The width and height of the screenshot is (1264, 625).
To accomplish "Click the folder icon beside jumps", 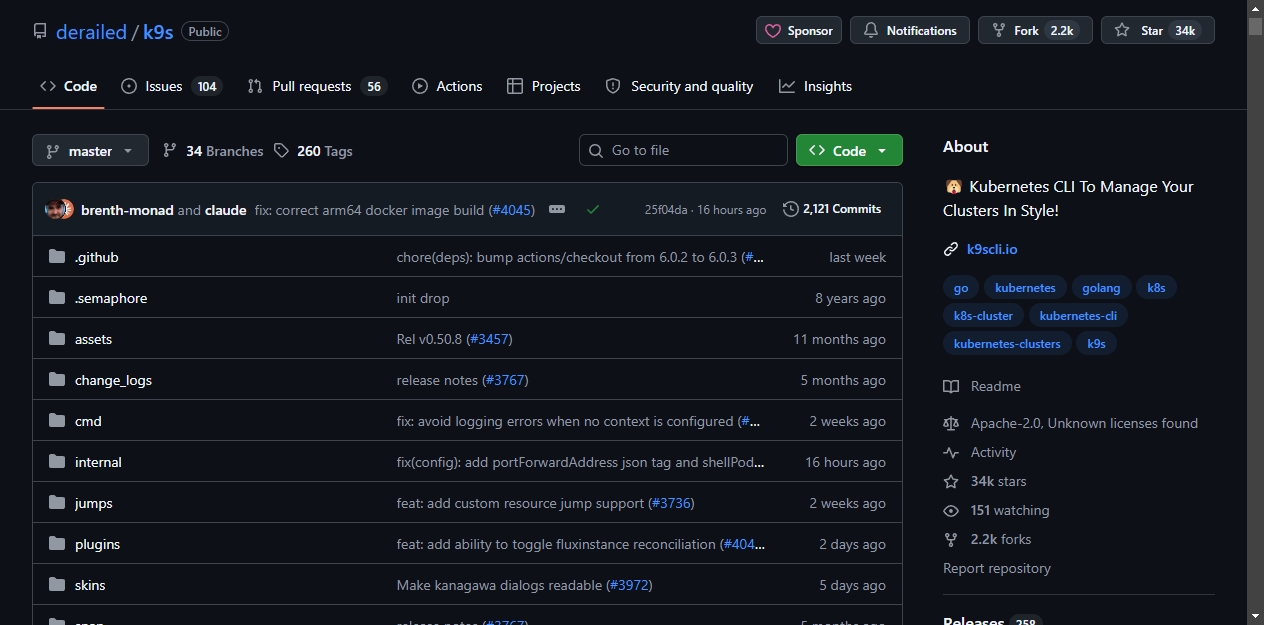I will pos(57,503).
